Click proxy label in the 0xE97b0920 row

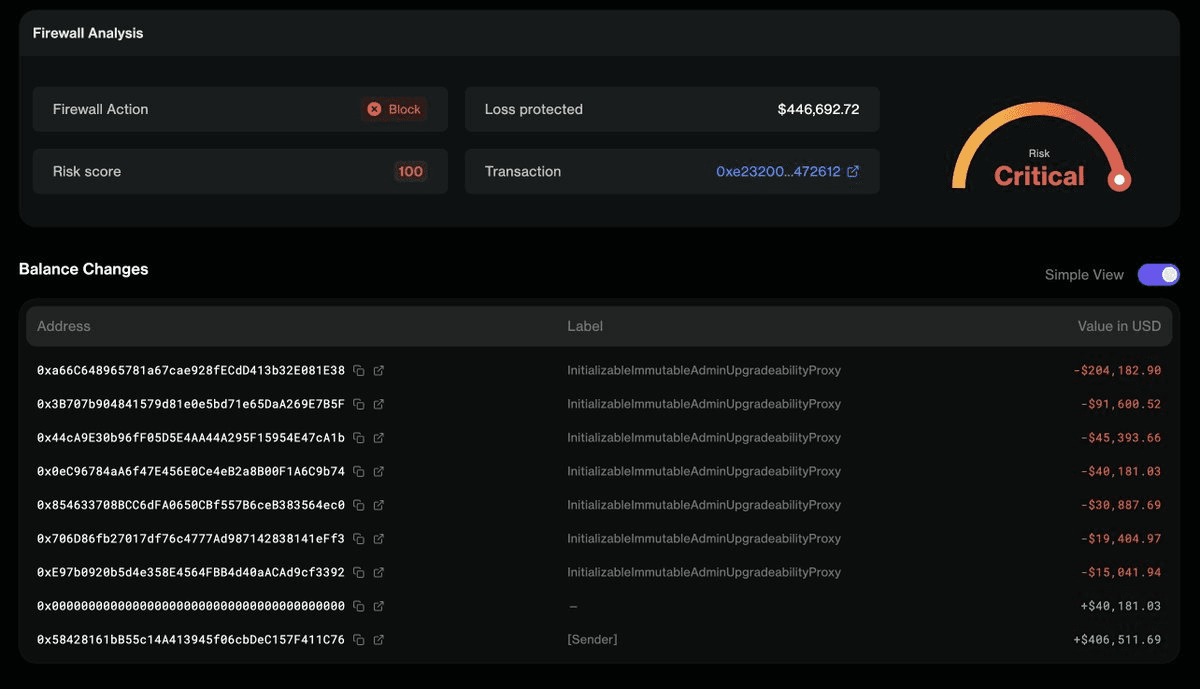point(704,573)
